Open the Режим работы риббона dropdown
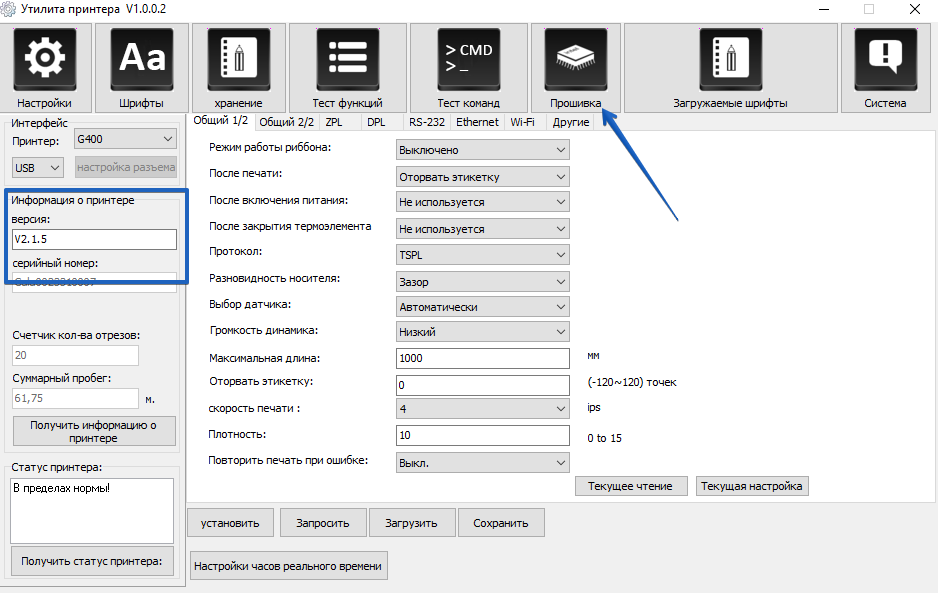 482,150
